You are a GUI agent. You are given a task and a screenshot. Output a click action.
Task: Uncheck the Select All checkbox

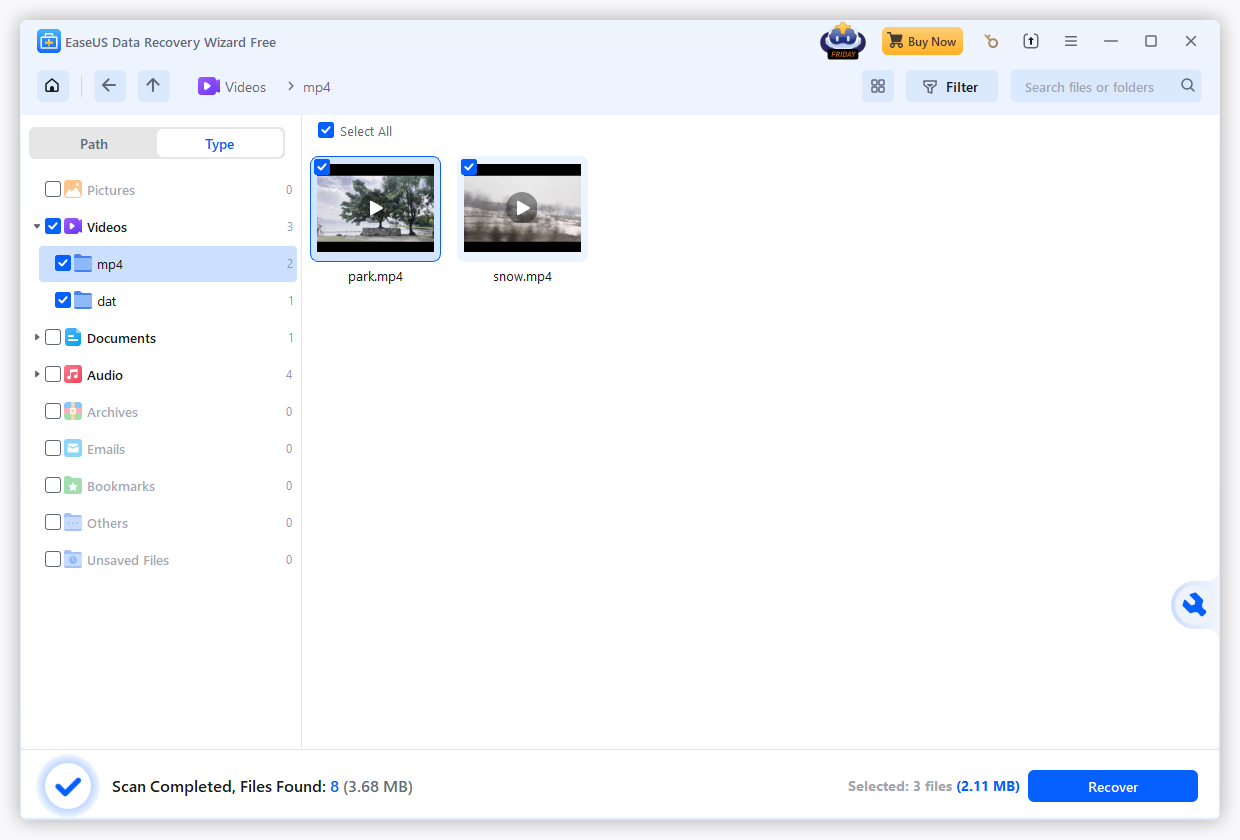pyautogui.click(x=325, y=130)
